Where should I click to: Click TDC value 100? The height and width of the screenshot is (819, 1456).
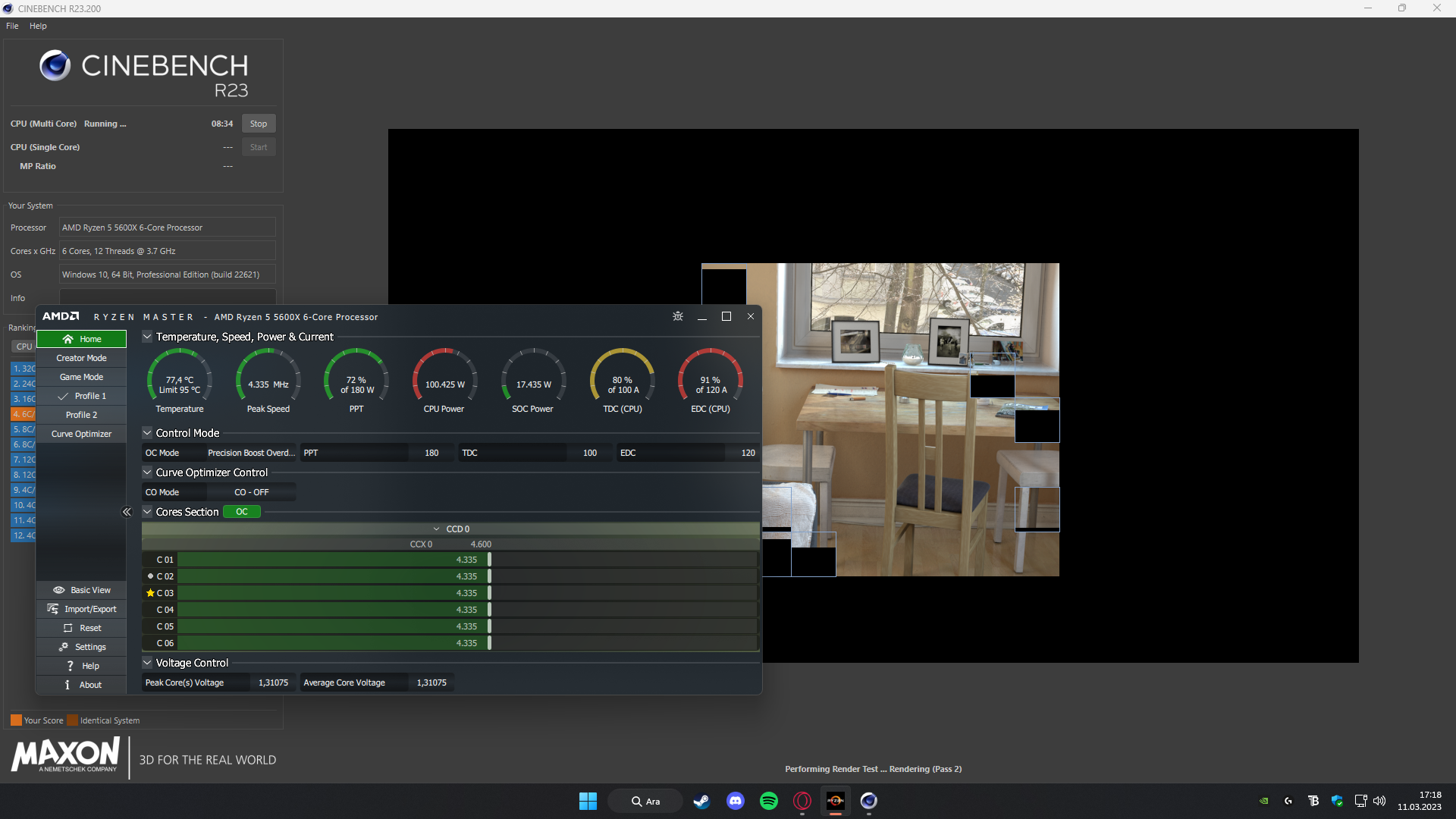pyautogui.click(x=590, y=453)
